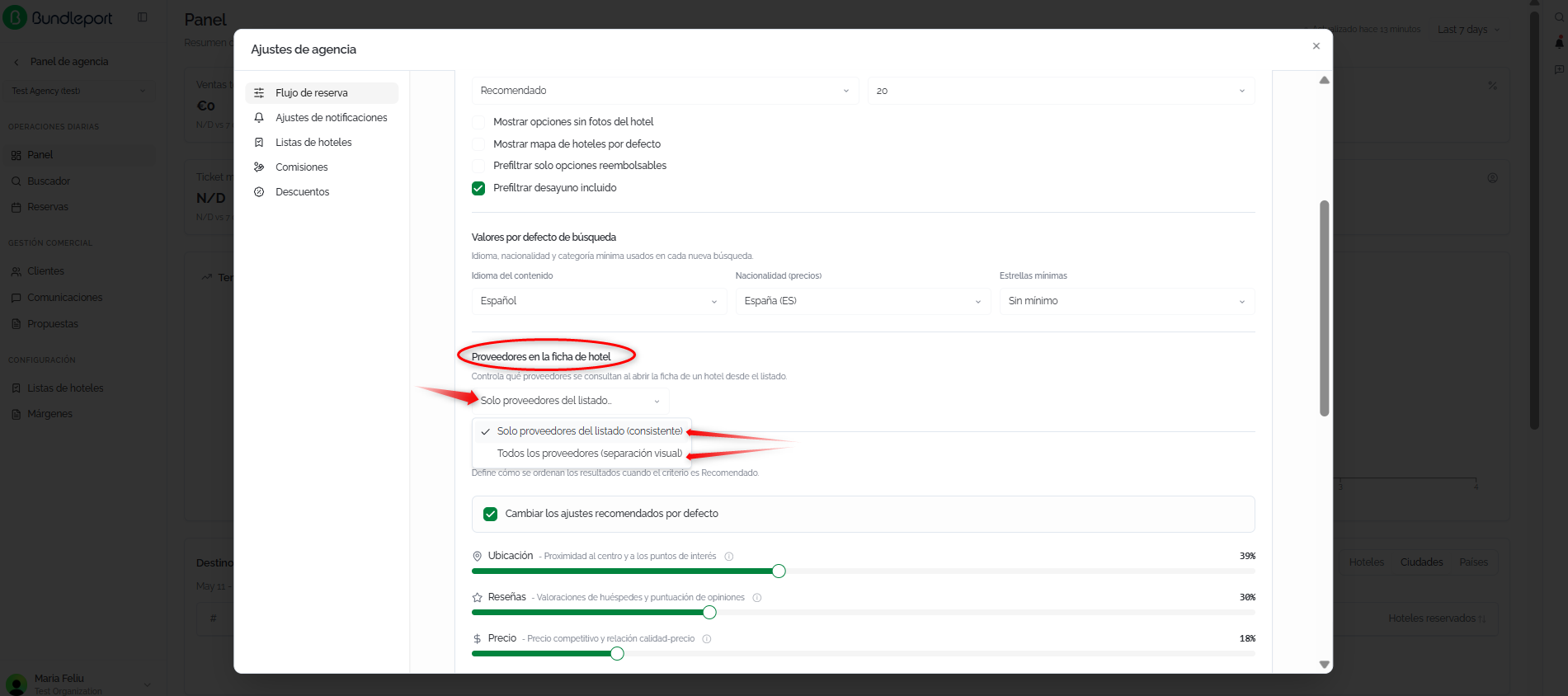Screen dimensions: 1568x696
Task: Click the Maria Feliu user avatar
Action: 16,684
